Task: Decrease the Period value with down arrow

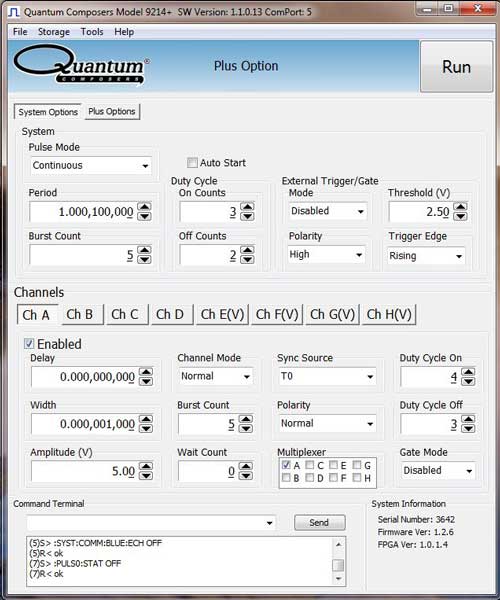Action: pyautogui.click(x=145, y=216)
